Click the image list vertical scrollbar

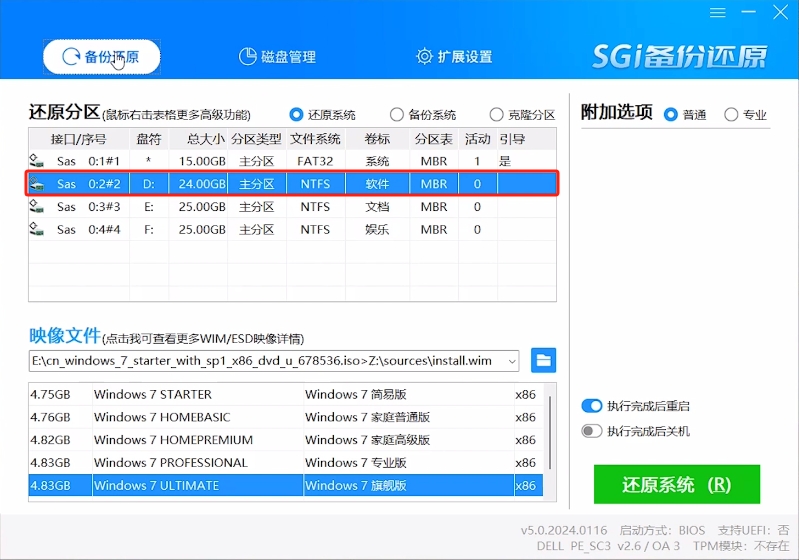pyautogui.click(x=550, y=433)
